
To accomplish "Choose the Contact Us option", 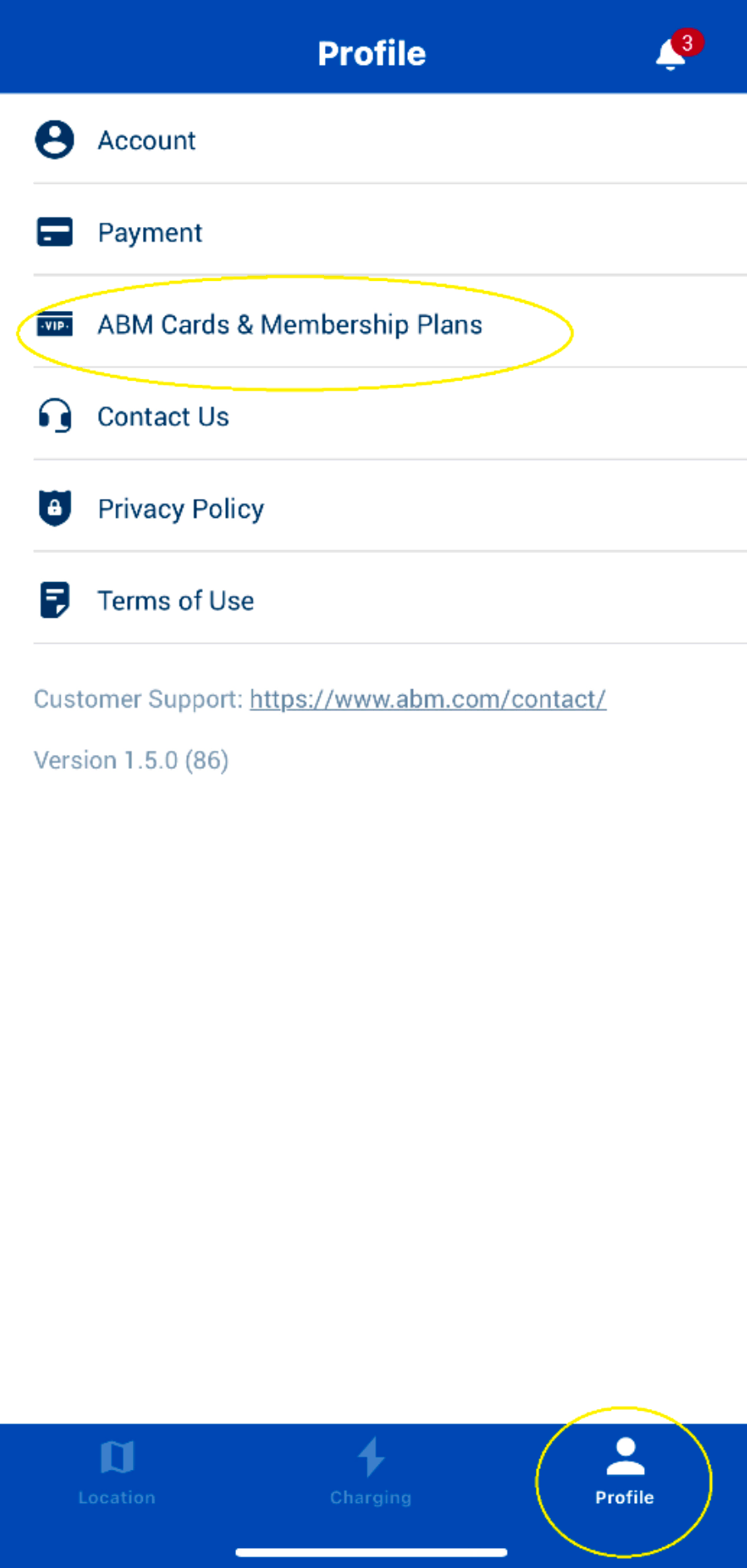I will tap(164, 417).
